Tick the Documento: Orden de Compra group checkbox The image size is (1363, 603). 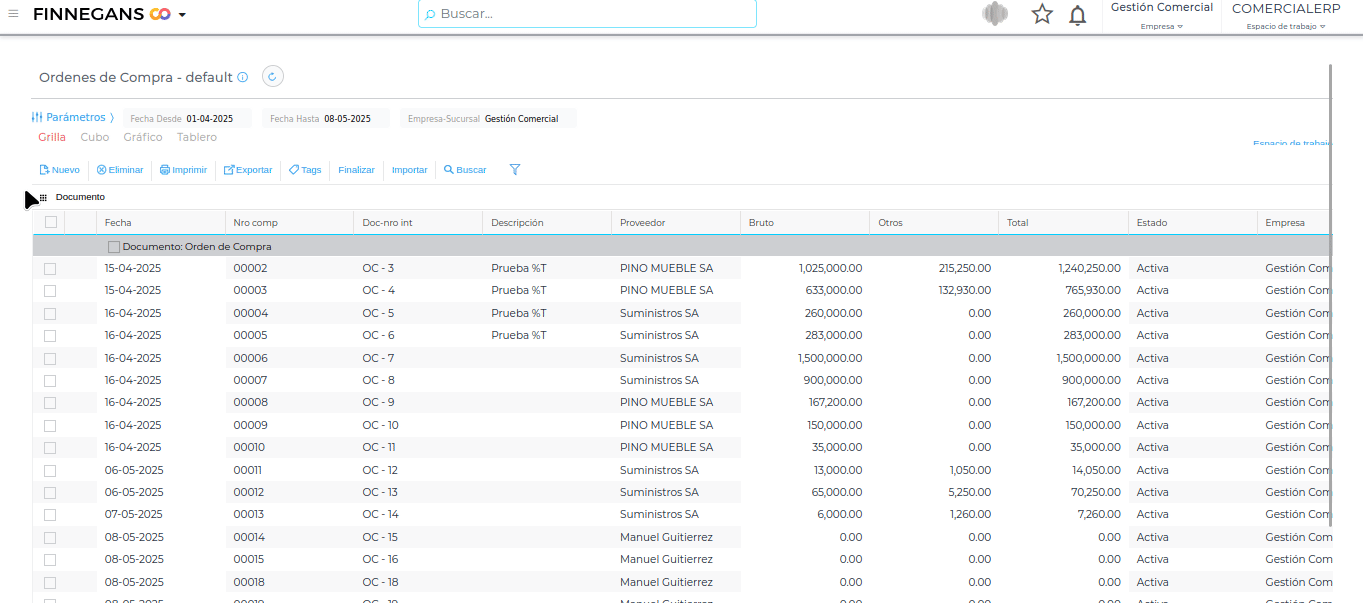pyautogui.click(x=114, y=246)
